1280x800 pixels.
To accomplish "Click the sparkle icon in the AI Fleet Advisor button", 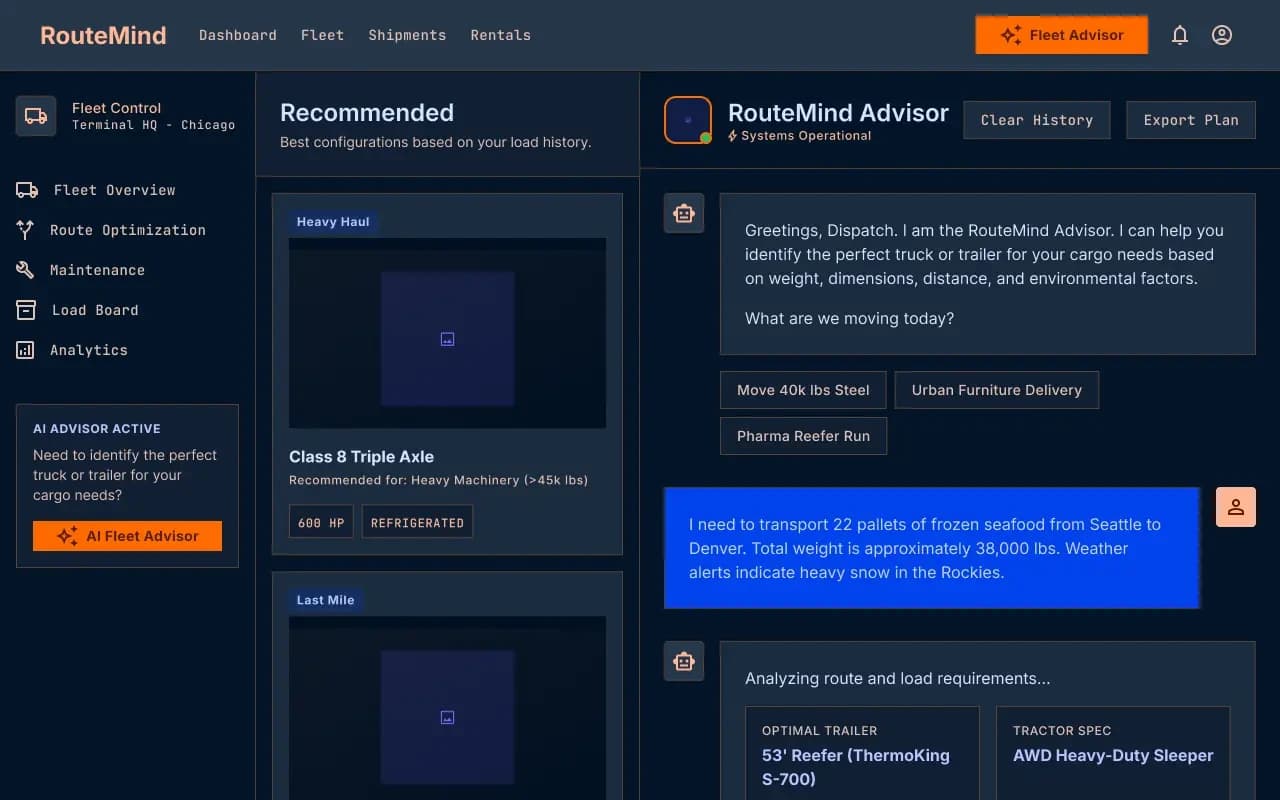I will click(x=67, y=536).
